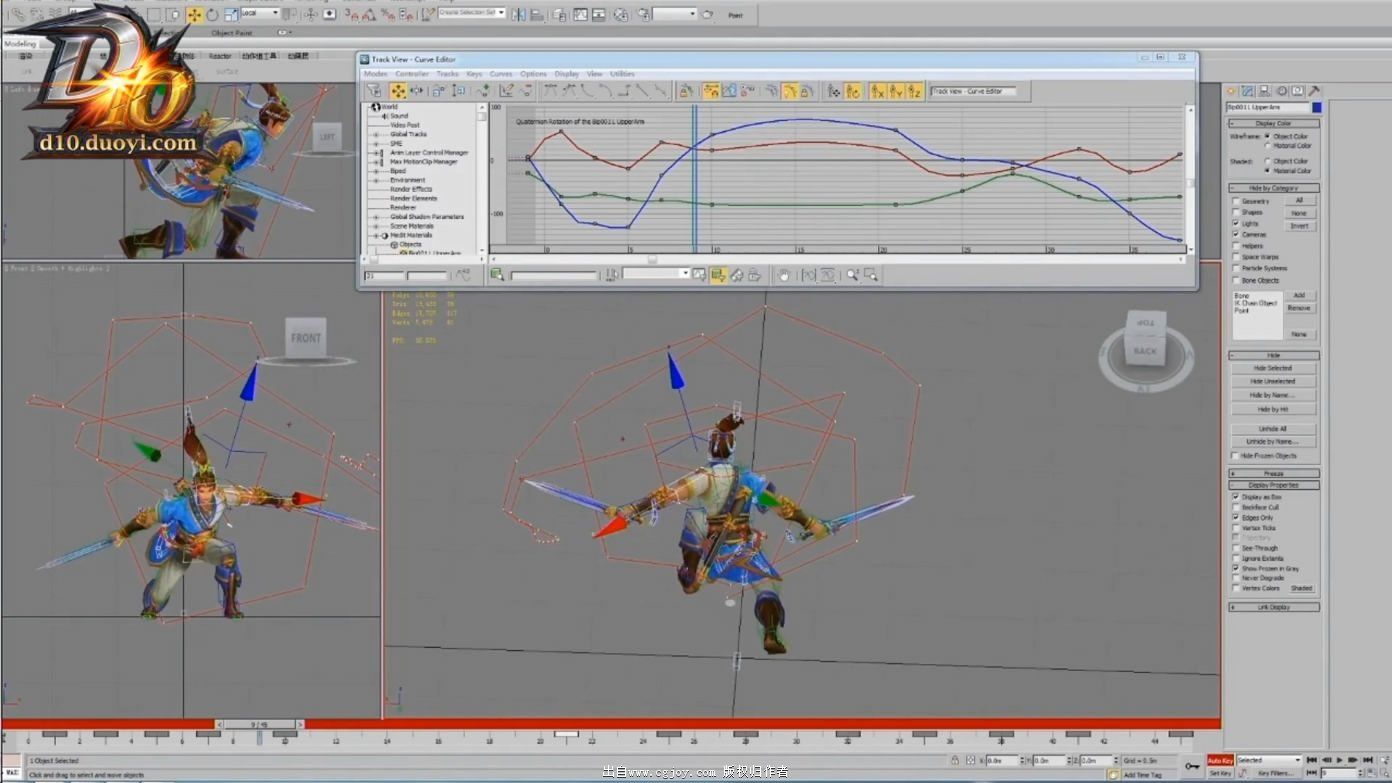Expand Global Tracks in Curve Editor tree

[x=376, y=134]
